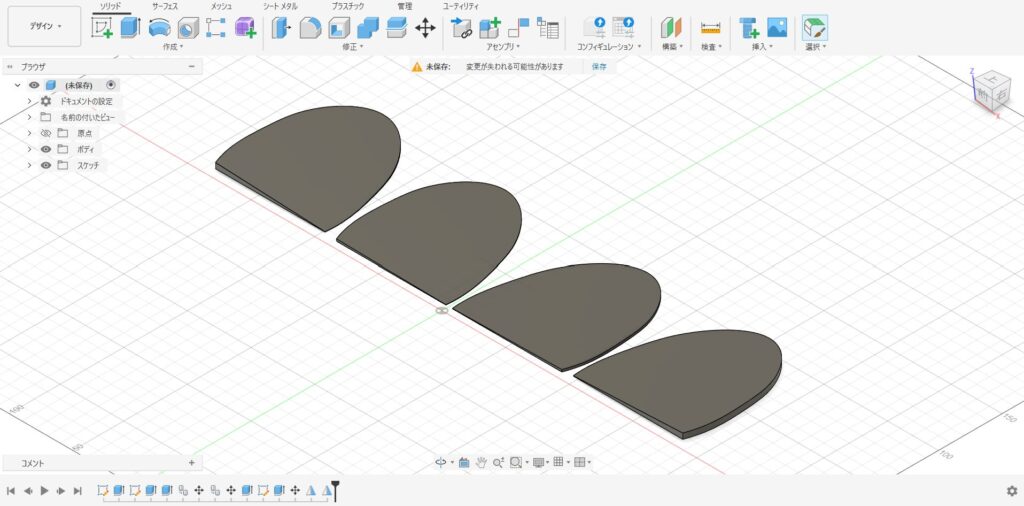The image size is (1024, 506).
Task: Select the Fillet tool in the toolbar
Action: click(x=310, y=28)
